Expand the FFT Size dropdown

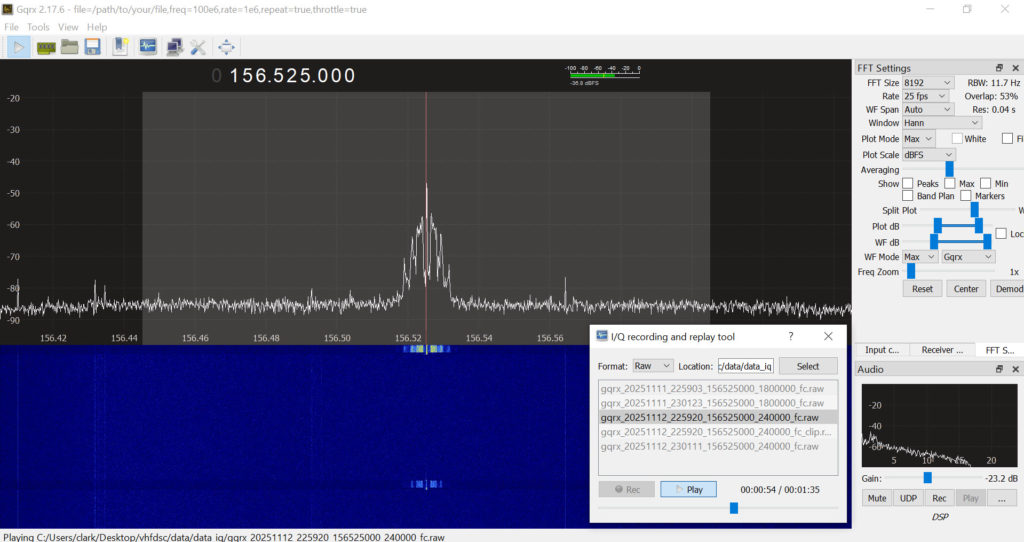pos(927,83)
